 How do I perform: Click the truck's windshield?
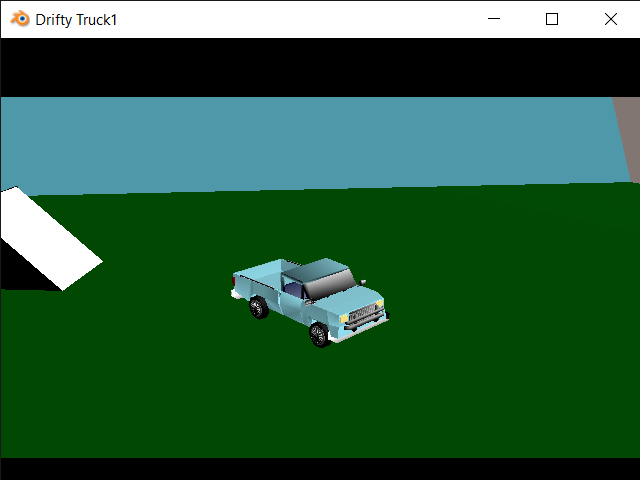(332, 286)
